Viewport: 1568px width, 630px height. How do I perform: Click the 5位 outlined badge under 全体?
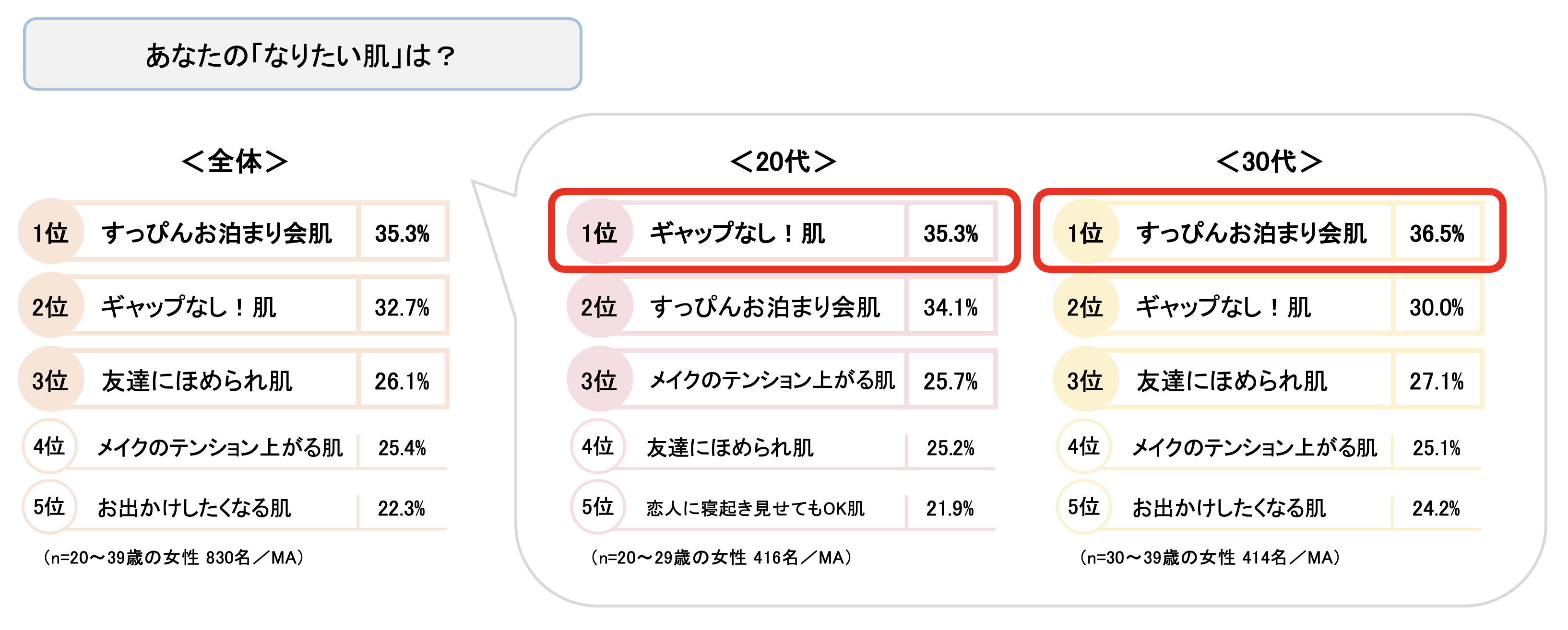[49, 506]
